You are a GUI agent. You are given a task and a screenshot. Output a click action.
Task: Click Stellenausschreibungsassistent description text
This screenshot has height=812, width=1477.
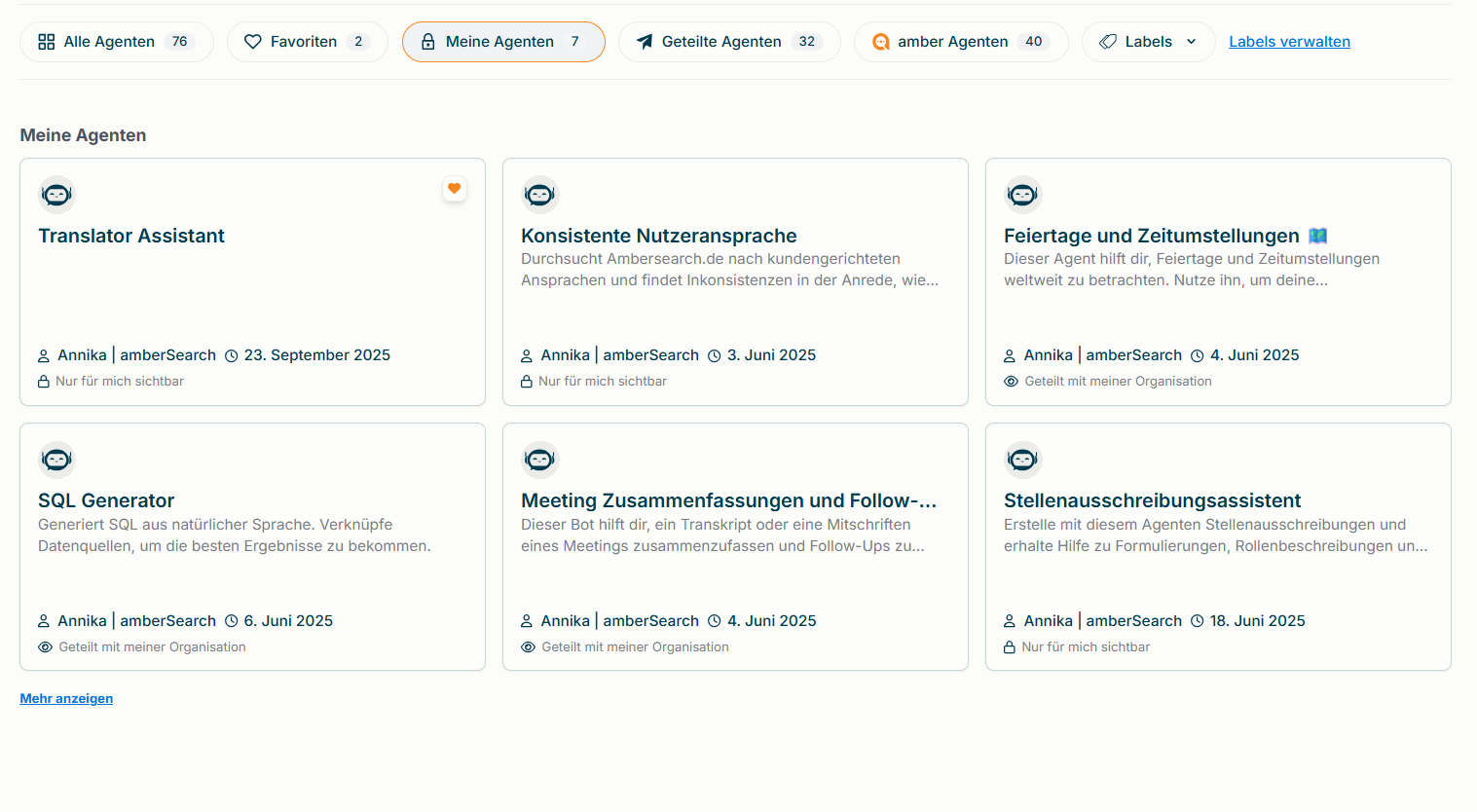(1216, 535)
